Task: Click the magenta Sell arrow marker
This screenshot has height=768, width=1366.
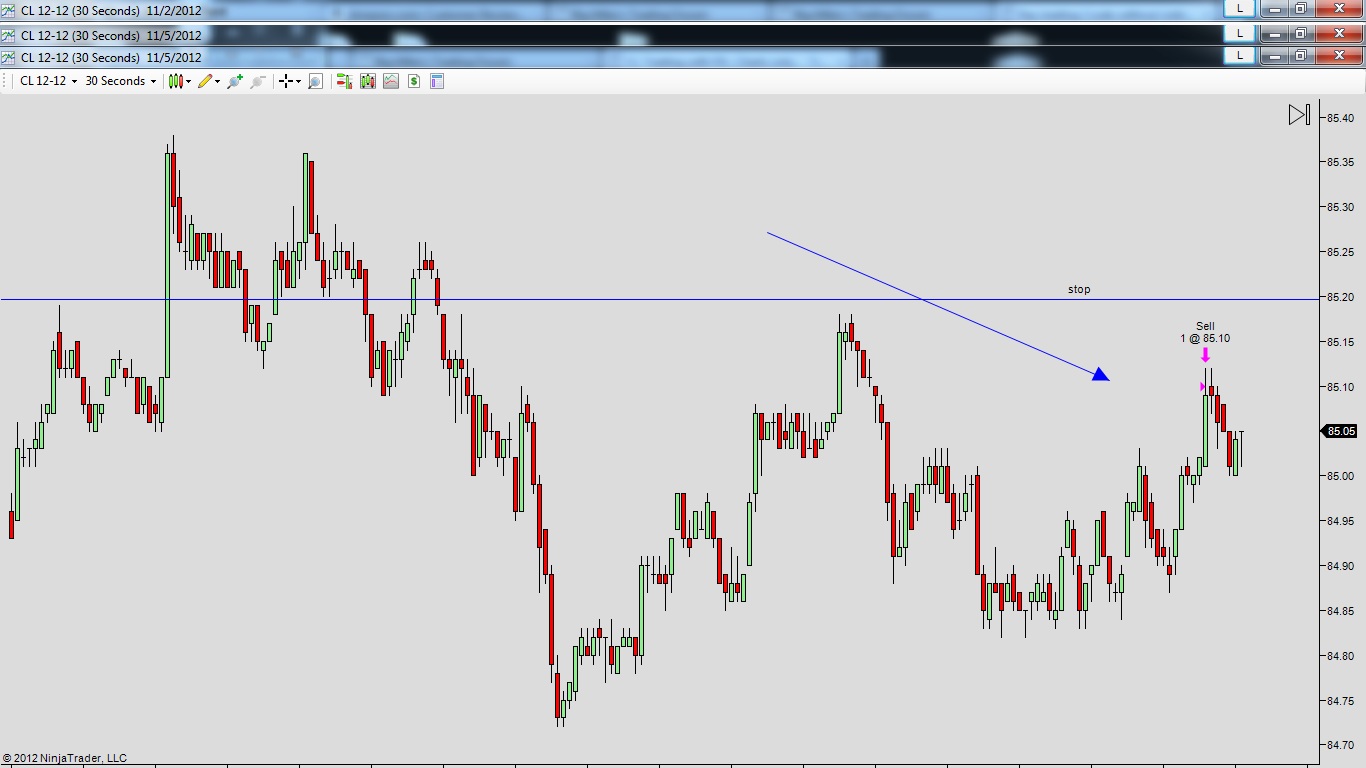Action: (1205, 354)
